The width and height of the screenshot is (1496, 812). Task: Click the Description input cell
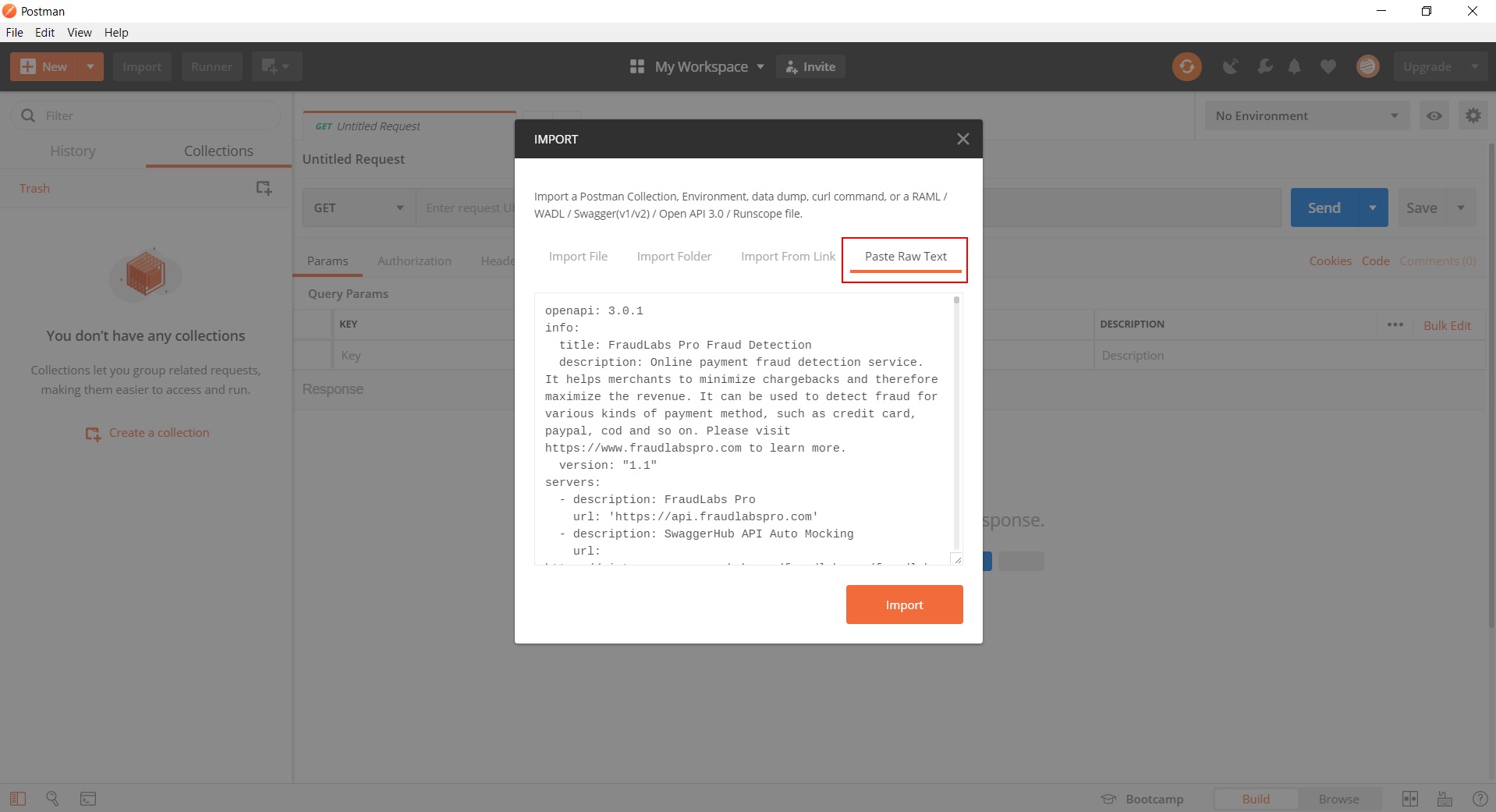1289,355
